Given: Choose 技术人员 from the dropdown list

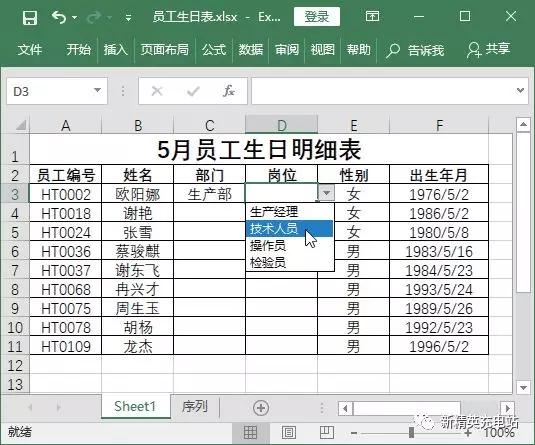Looking at the screenshot, I should point(289,229).
